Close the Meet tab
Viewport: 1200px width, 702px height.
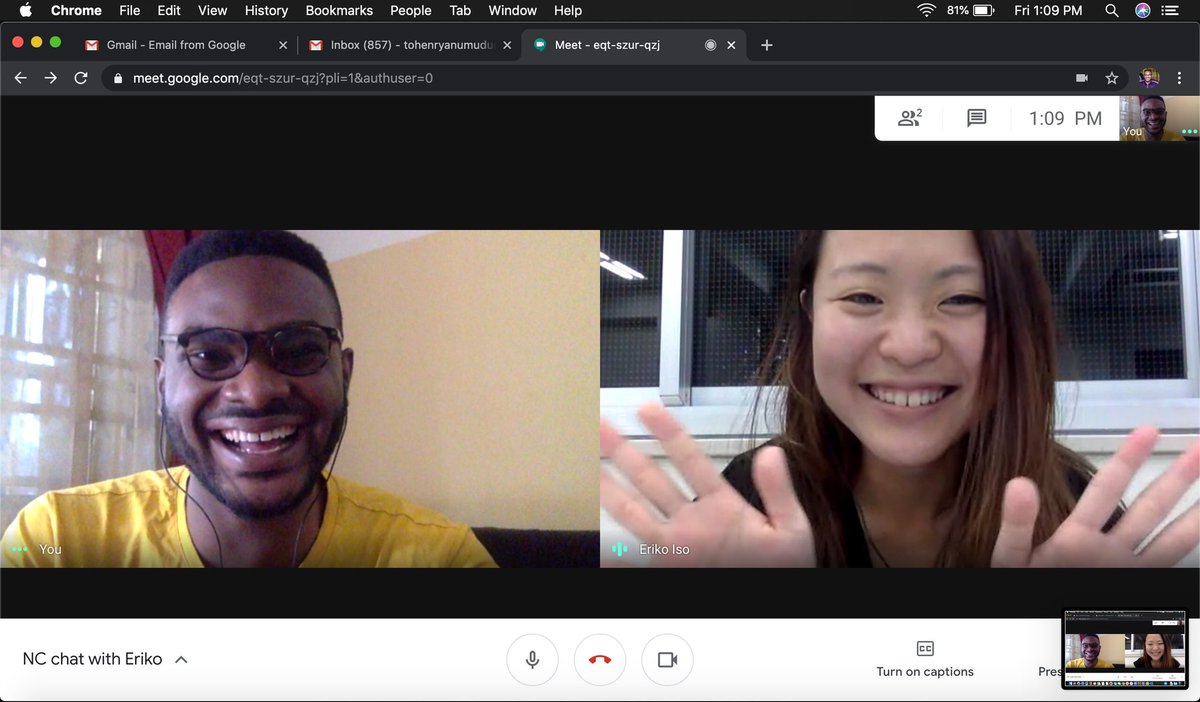tap(731, 45)
